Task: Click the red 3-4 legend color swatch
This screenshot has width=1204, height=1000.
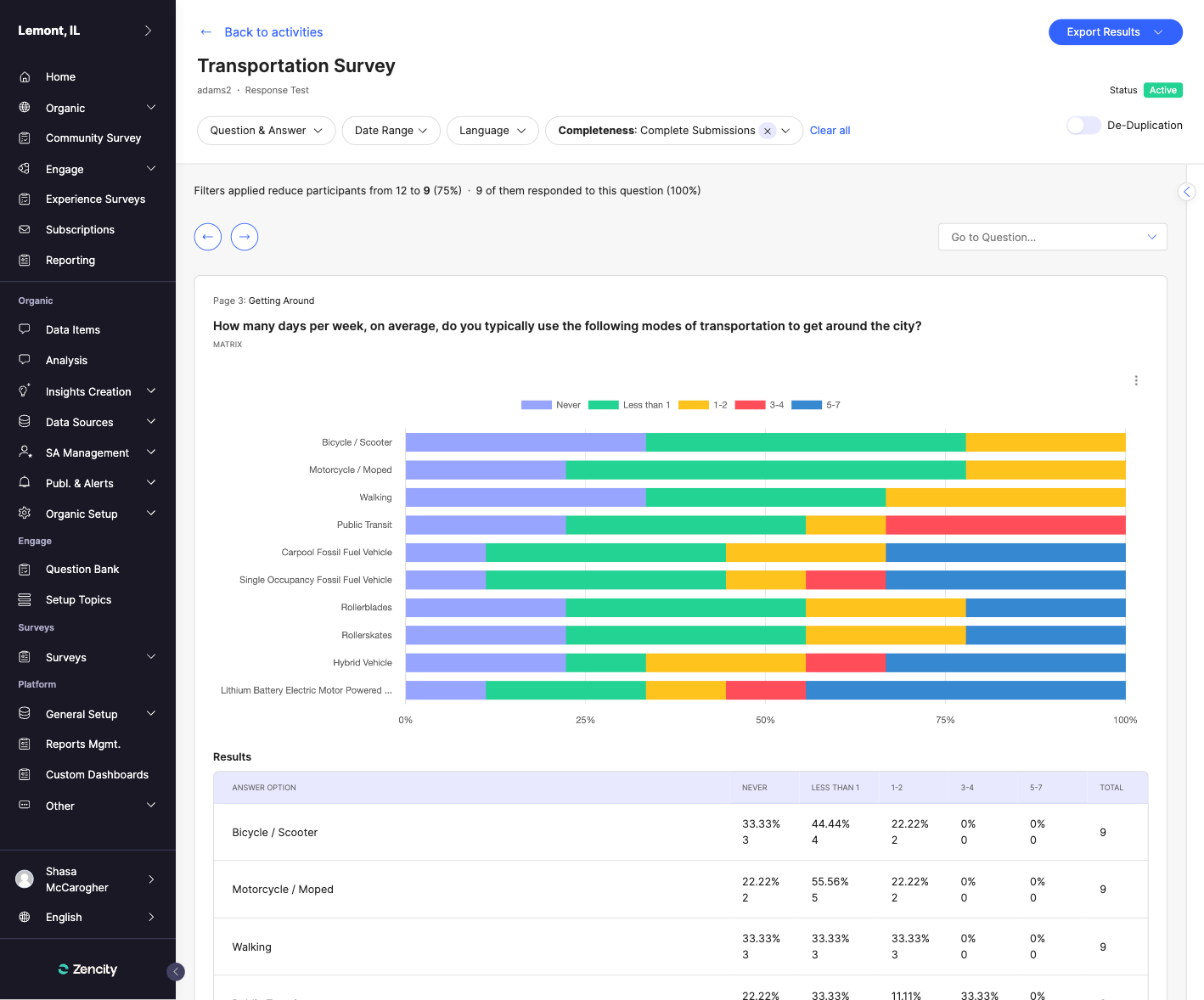Action: [x=750, y=405]
